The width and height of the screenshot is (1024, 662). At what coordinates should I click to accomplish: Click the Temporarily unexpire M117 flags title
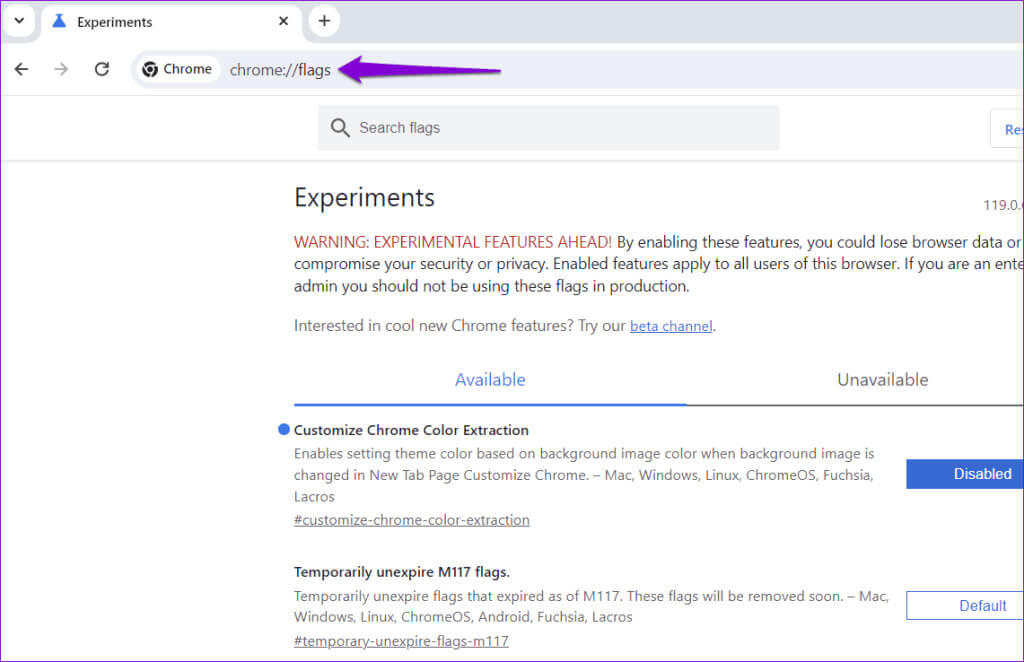(402, 572)
